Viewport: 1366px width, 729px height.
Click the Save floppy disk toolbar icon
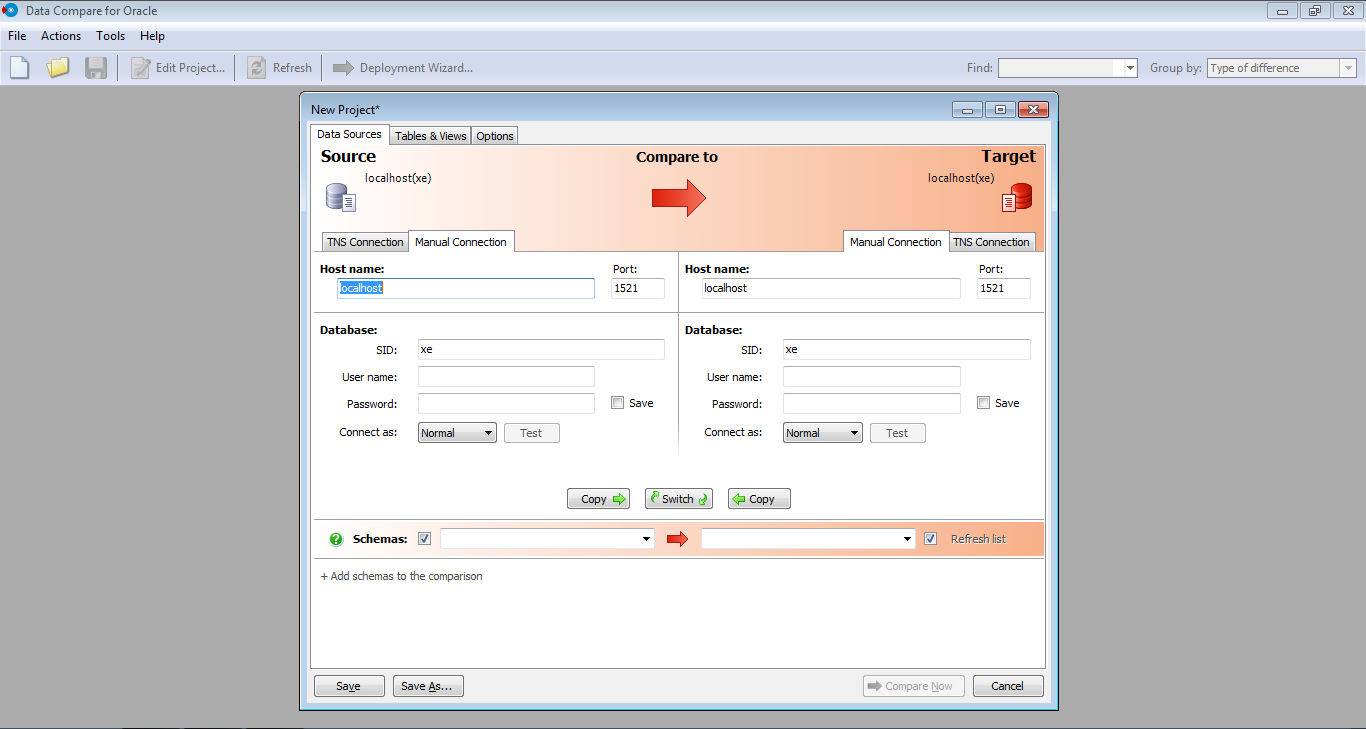tap(96, 68)
